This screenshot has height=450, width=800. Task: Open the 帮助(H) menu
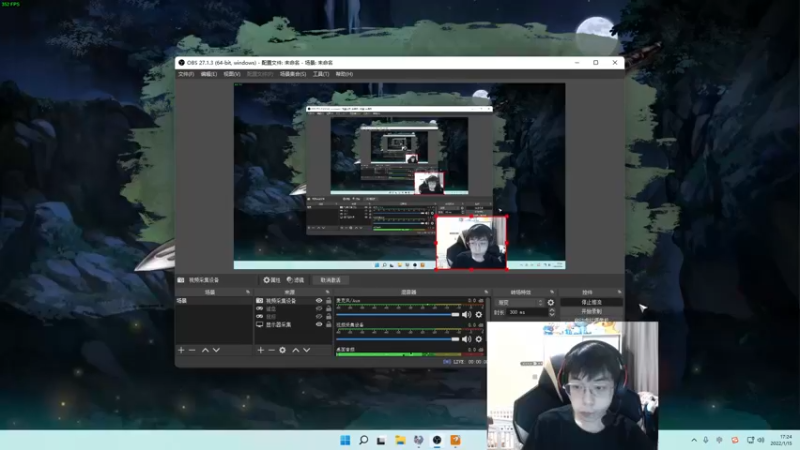pos(344,74)
